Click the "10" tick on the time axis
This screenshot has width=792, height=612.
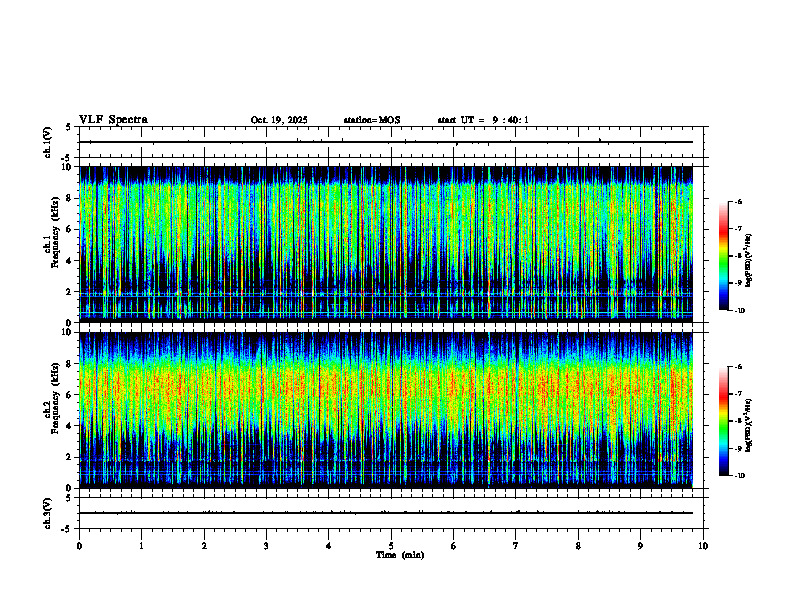pyautogui.click(x=703, y=546)
